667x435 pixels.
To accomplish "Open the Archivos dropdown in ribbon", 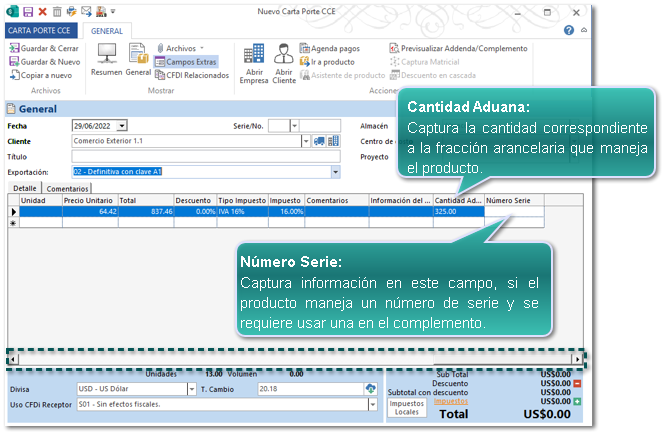I will [x=180, y=48].
